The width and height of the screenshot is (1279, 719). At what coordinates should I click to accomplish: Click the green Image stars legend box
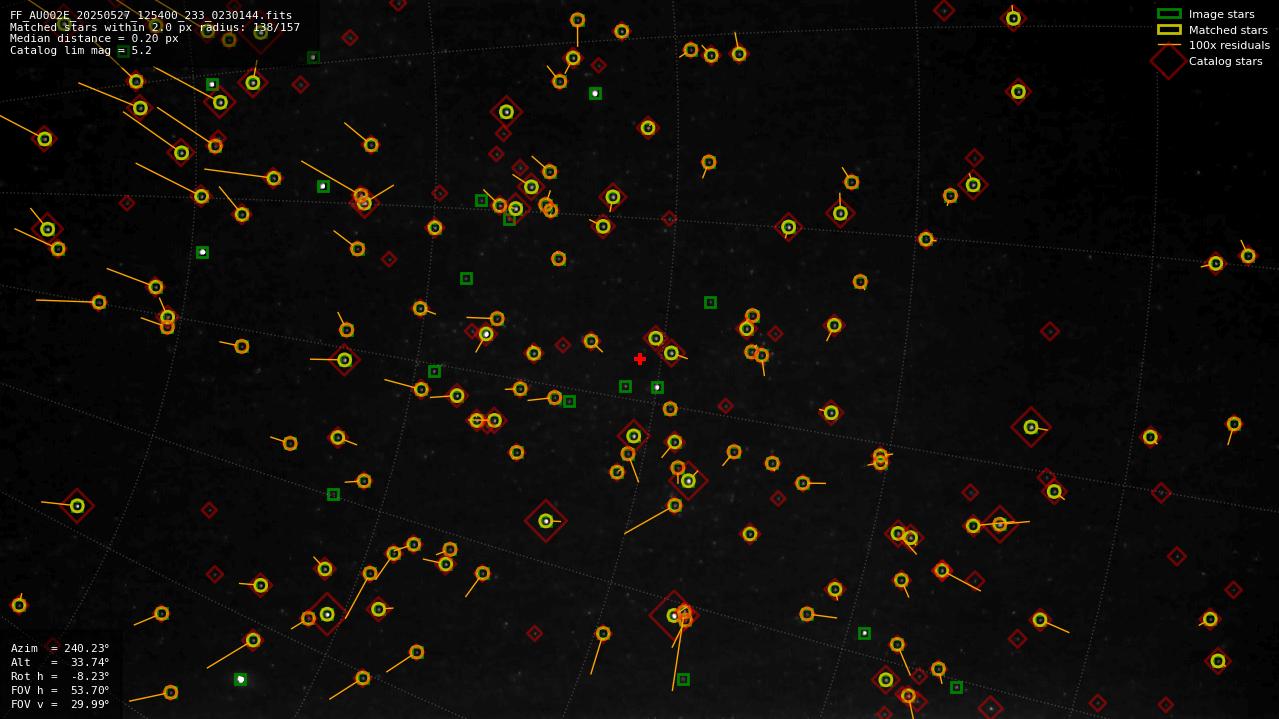click(1169, 14)
